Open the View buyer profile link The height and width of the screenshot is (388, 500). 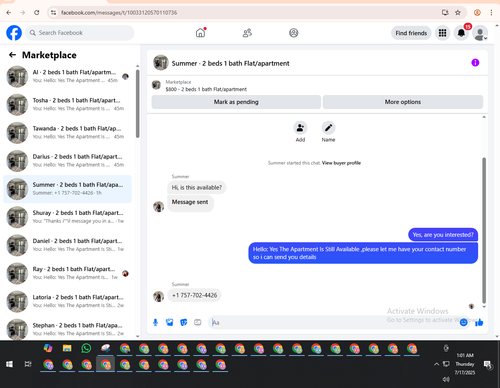tap(341, 163)
